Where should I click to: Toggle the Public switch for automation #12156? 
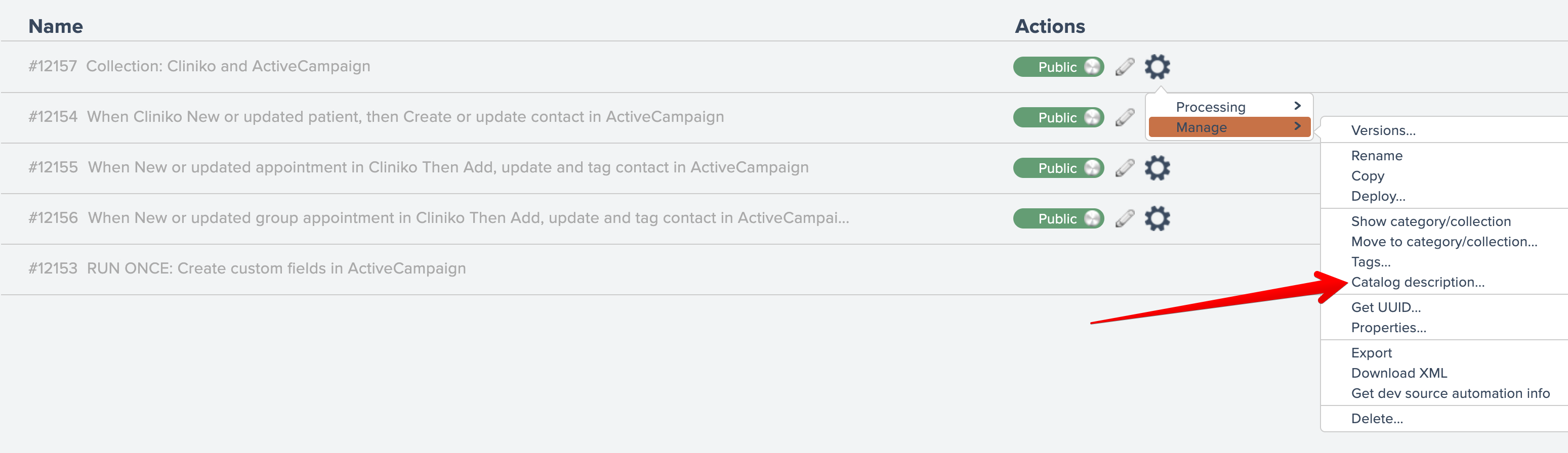tap(1058, 218)
